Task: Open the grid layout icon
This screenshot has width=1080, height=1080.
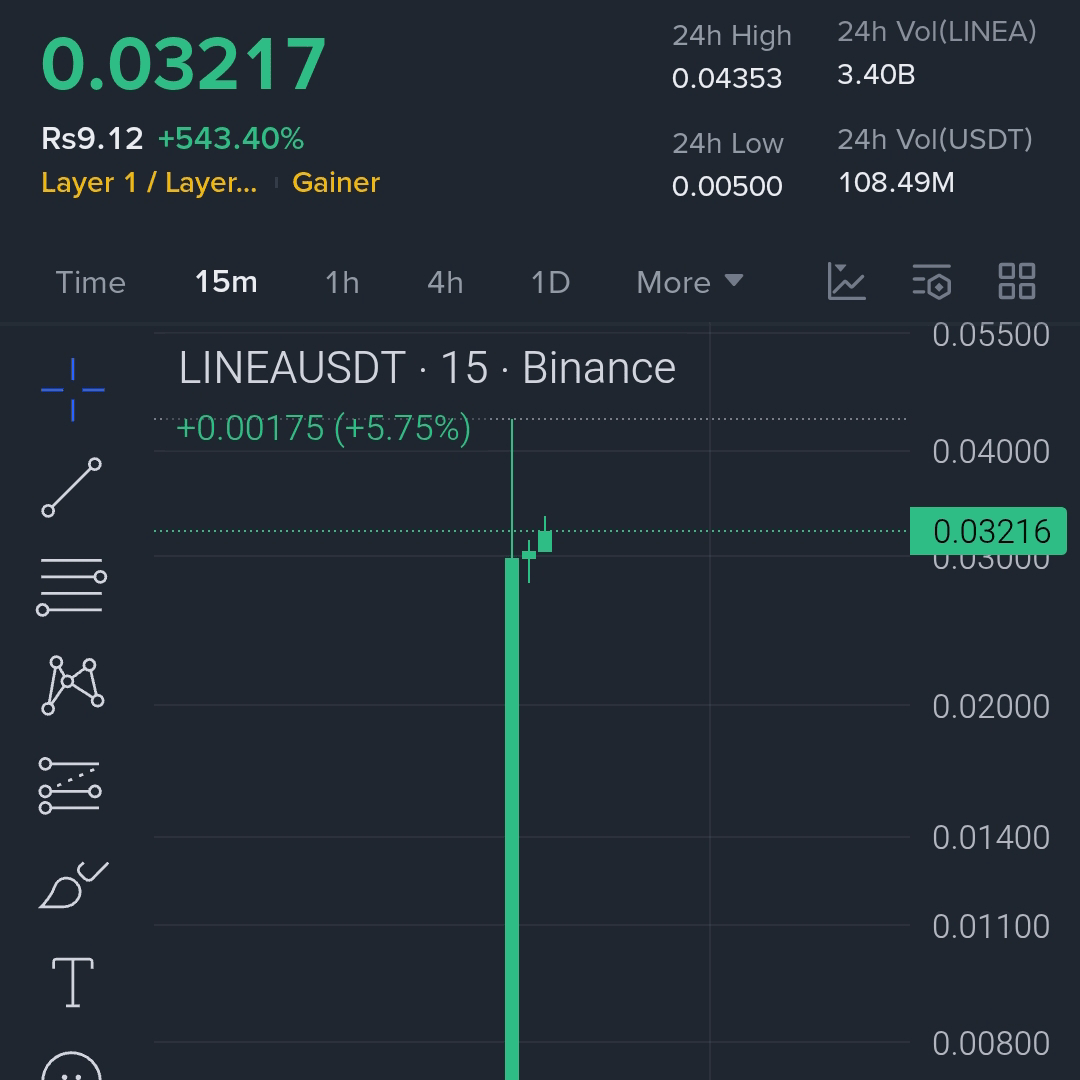Action: [1017, 282]
